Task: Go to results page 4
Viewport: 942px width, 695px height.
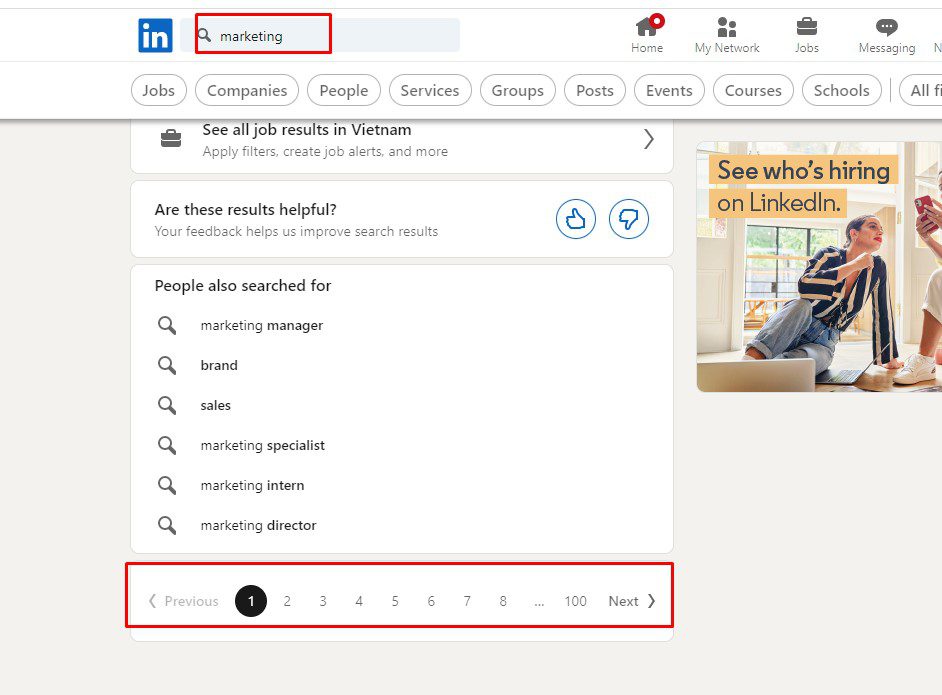Action: (359, 601)
